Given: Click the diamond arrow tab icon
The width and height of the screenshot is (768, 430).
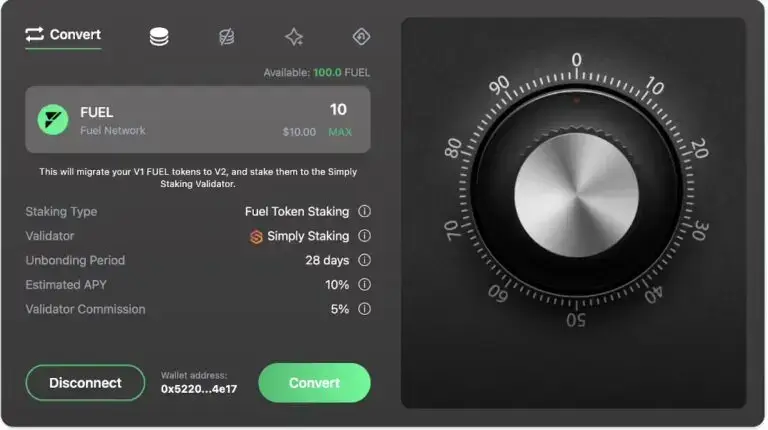Looking at the screenshot, I should pos(361,36).
